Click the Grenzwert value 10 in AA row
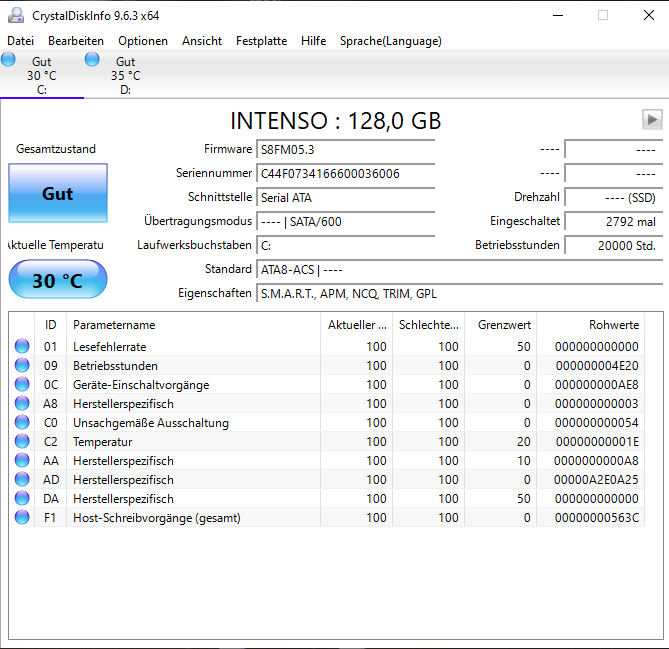This screenshot has height=649, width=669. [524, 461]
